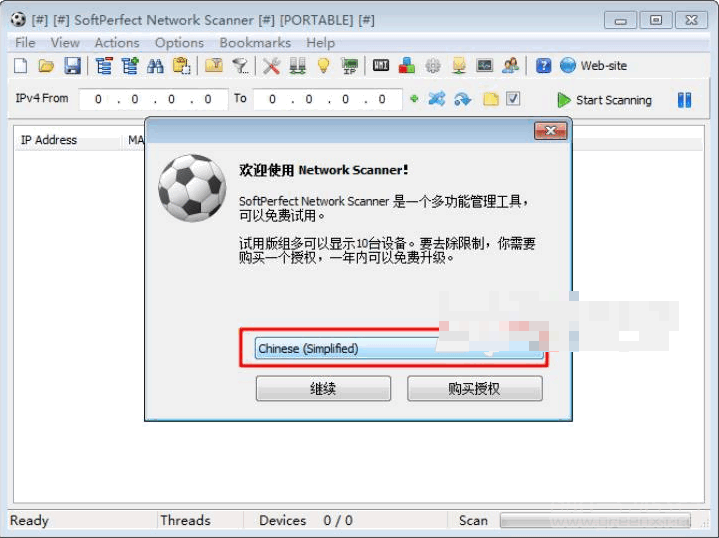The height and width of the screenshot is (538, 719).
Task: Click the IP address card icon
Action: 350,66
